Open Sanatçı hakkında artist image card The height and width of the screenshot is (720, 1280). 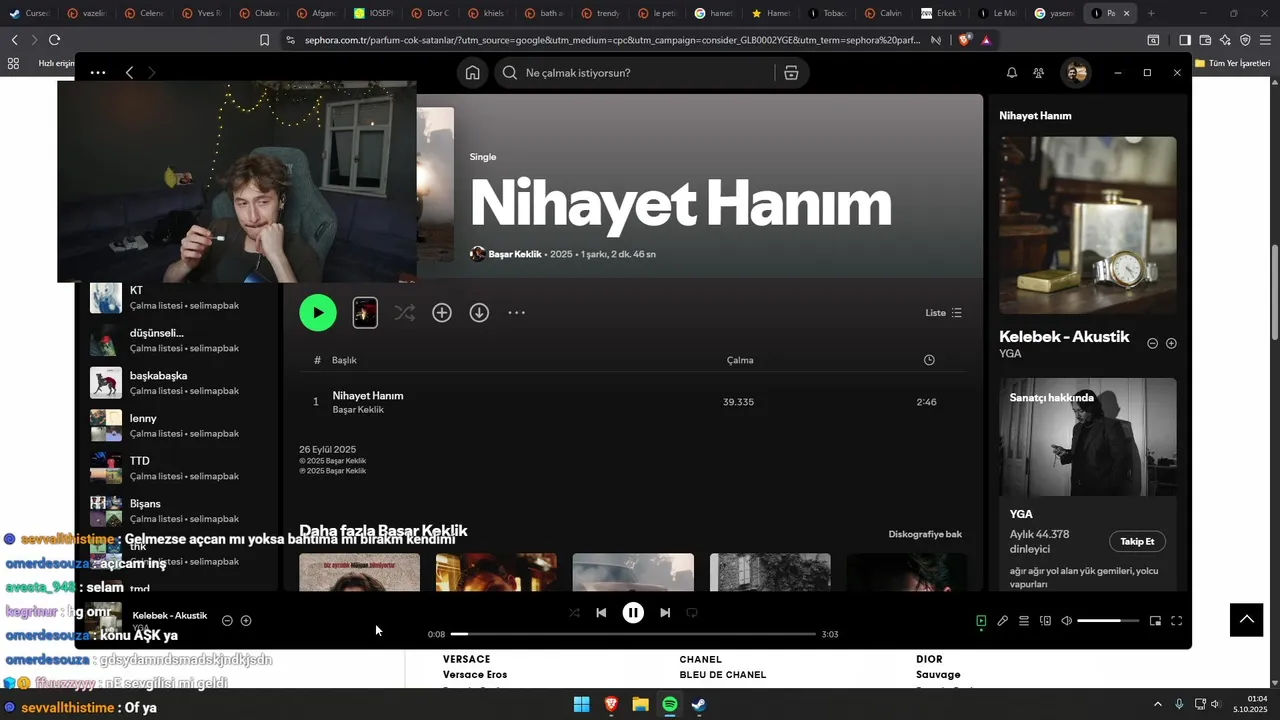[x=1088, y=437]
